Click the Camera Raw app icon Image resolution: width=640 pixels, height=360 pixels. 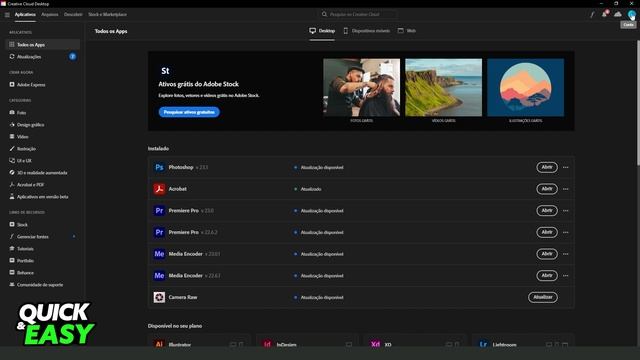pyautogui.click(x=159, y=297)
